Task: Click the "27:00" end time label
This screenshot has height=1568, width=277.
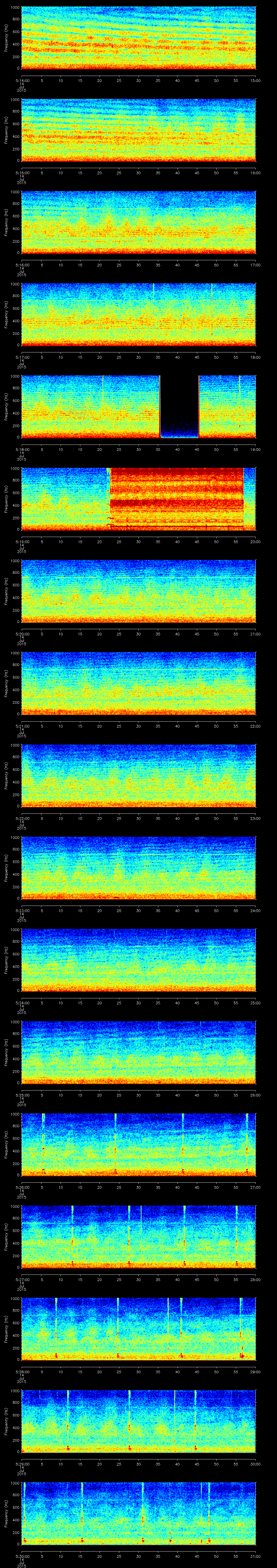Action: click(256, 1187)
